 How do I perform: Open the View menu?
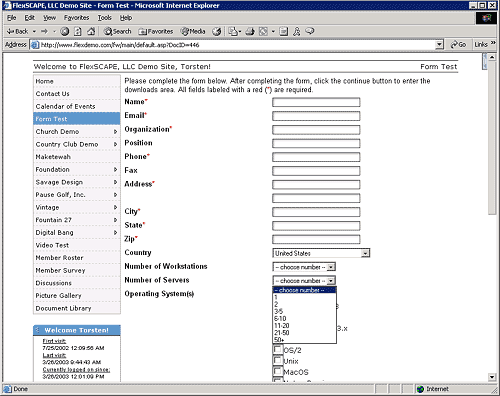tap(49, 18)
